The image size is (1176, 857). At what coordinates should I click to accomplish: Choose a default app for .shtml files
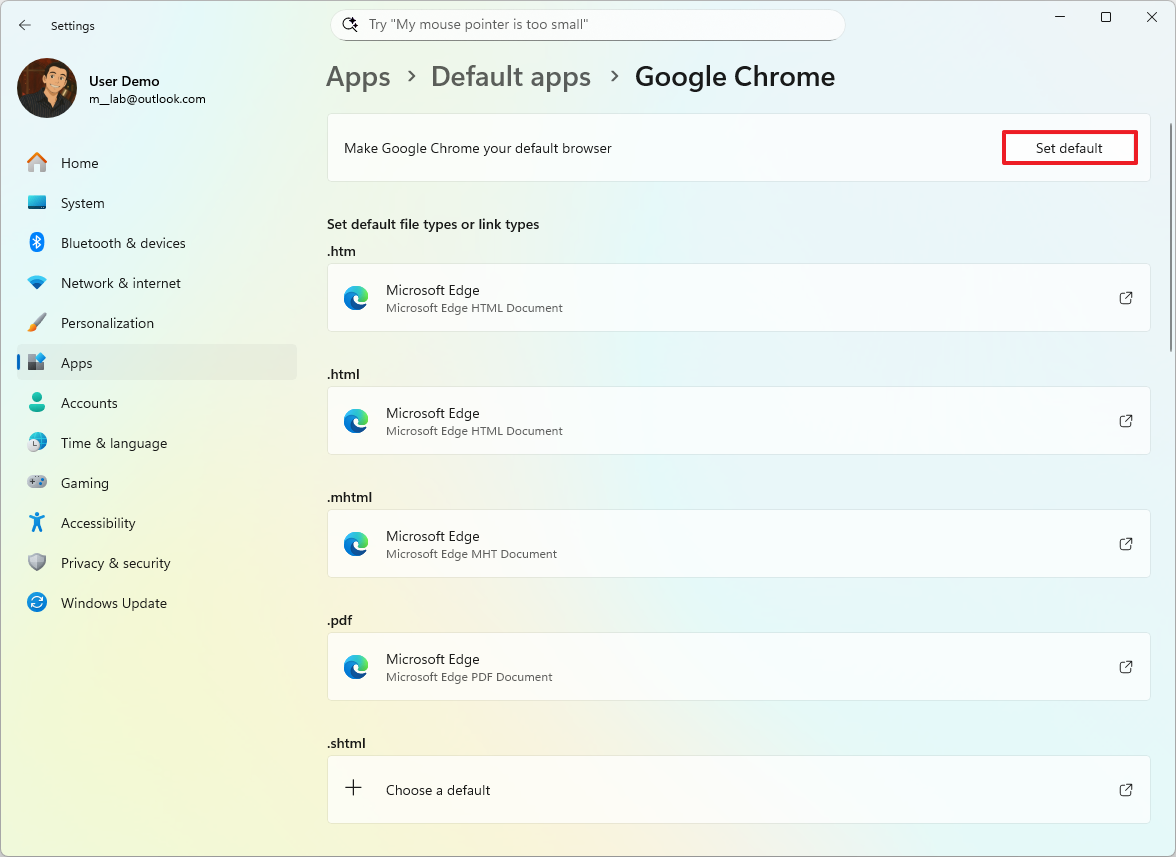(x=438, y=789)
